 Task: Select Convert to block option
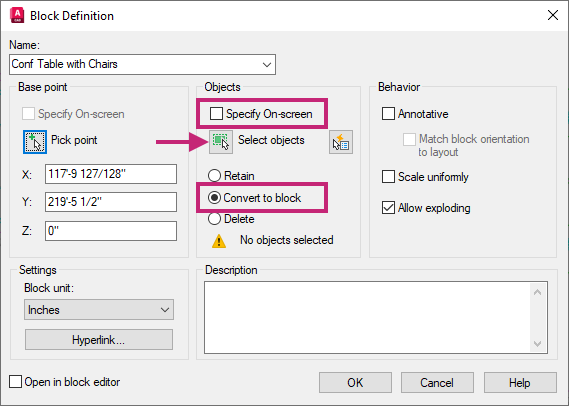pyautogui.click(x=214, y=198)
